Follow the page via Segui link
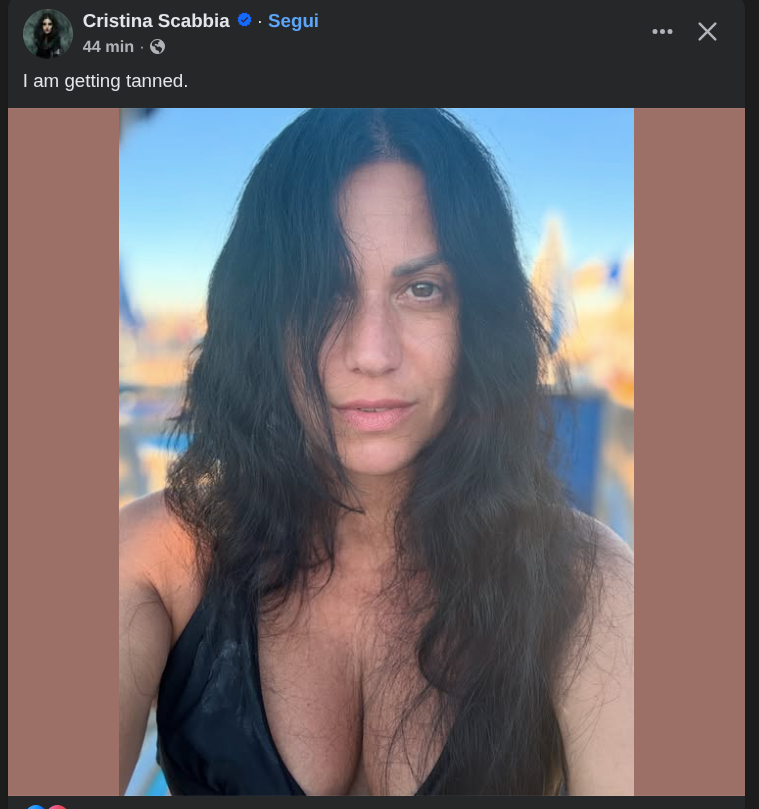This screenshot has height=809, width=759. 293,21
